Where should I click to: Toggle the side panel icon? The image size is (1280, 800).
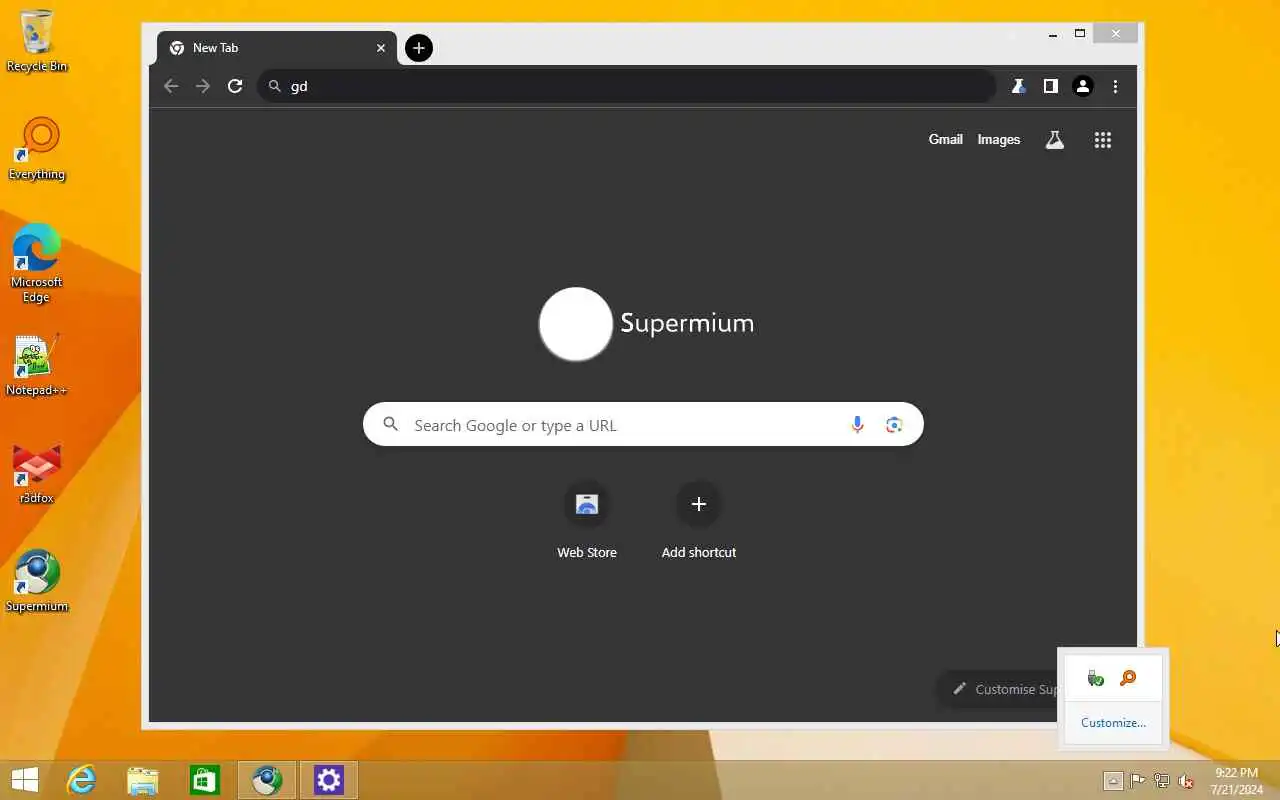[1050, 86]
